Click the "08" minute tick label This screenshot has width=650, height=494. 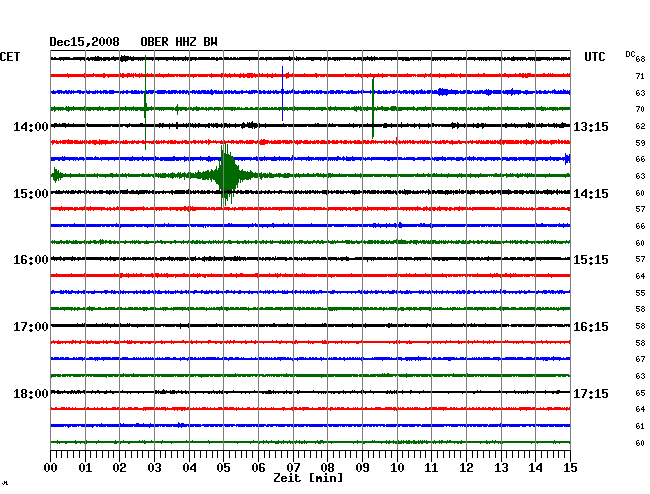(x=327, y=468)
